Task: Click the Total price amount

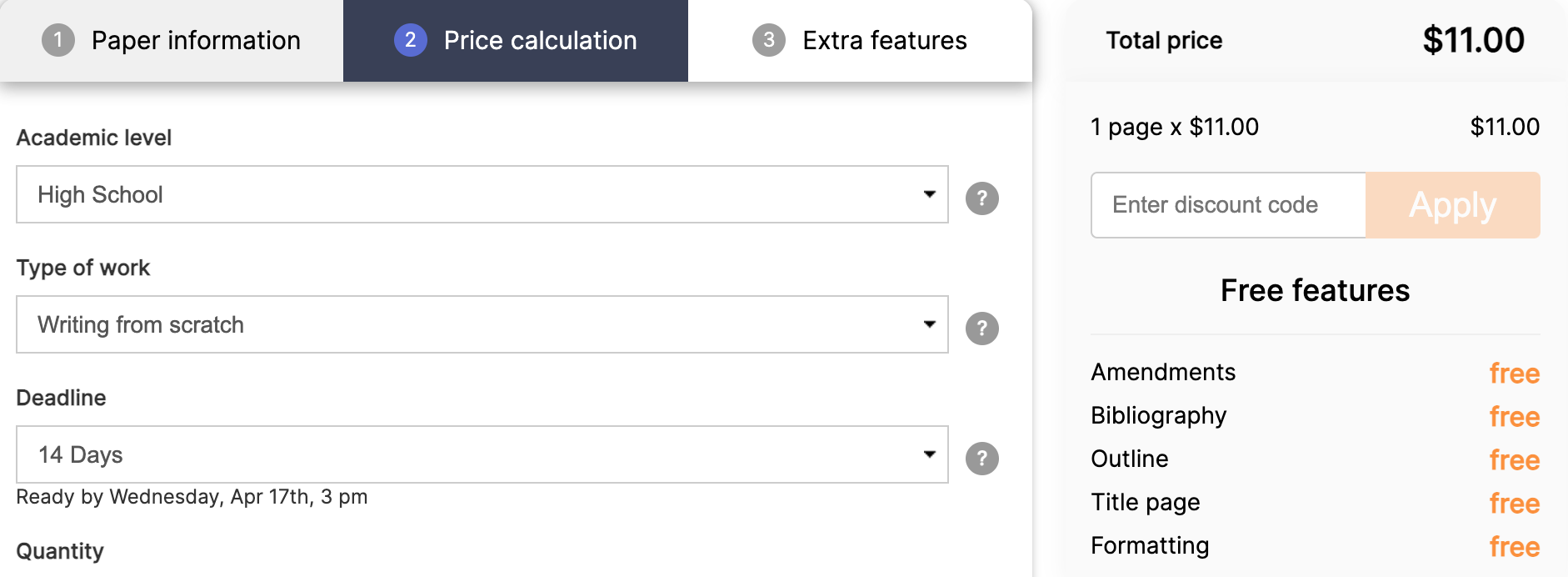Action: [1473, 40]
